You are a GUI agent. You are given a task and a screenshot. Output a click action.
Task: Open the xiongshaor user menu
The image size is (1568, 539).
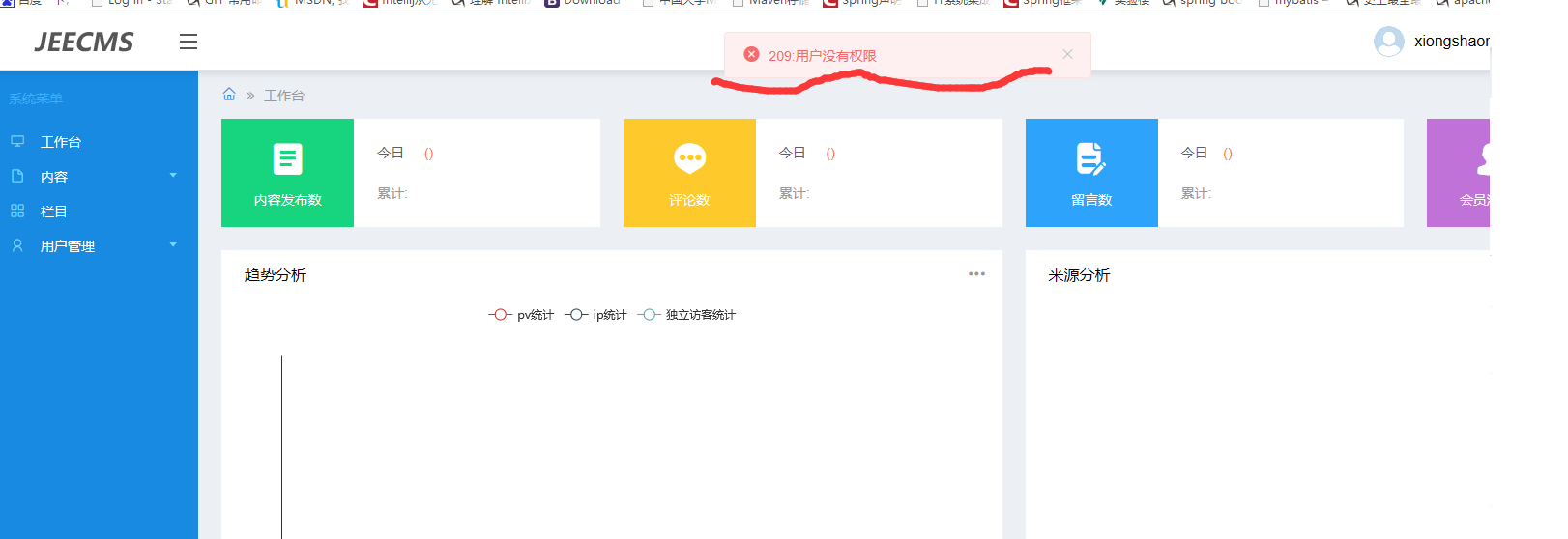click(x=1451, y=41)
